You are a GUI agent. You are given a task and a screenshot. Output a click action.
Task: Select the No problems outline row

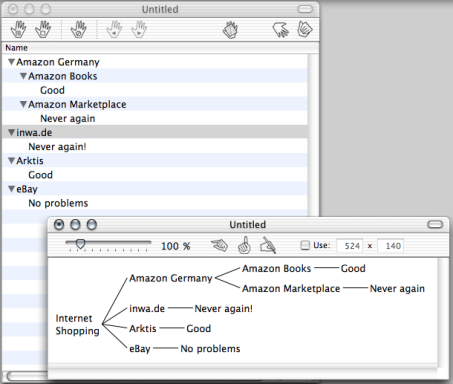point(155,203)
